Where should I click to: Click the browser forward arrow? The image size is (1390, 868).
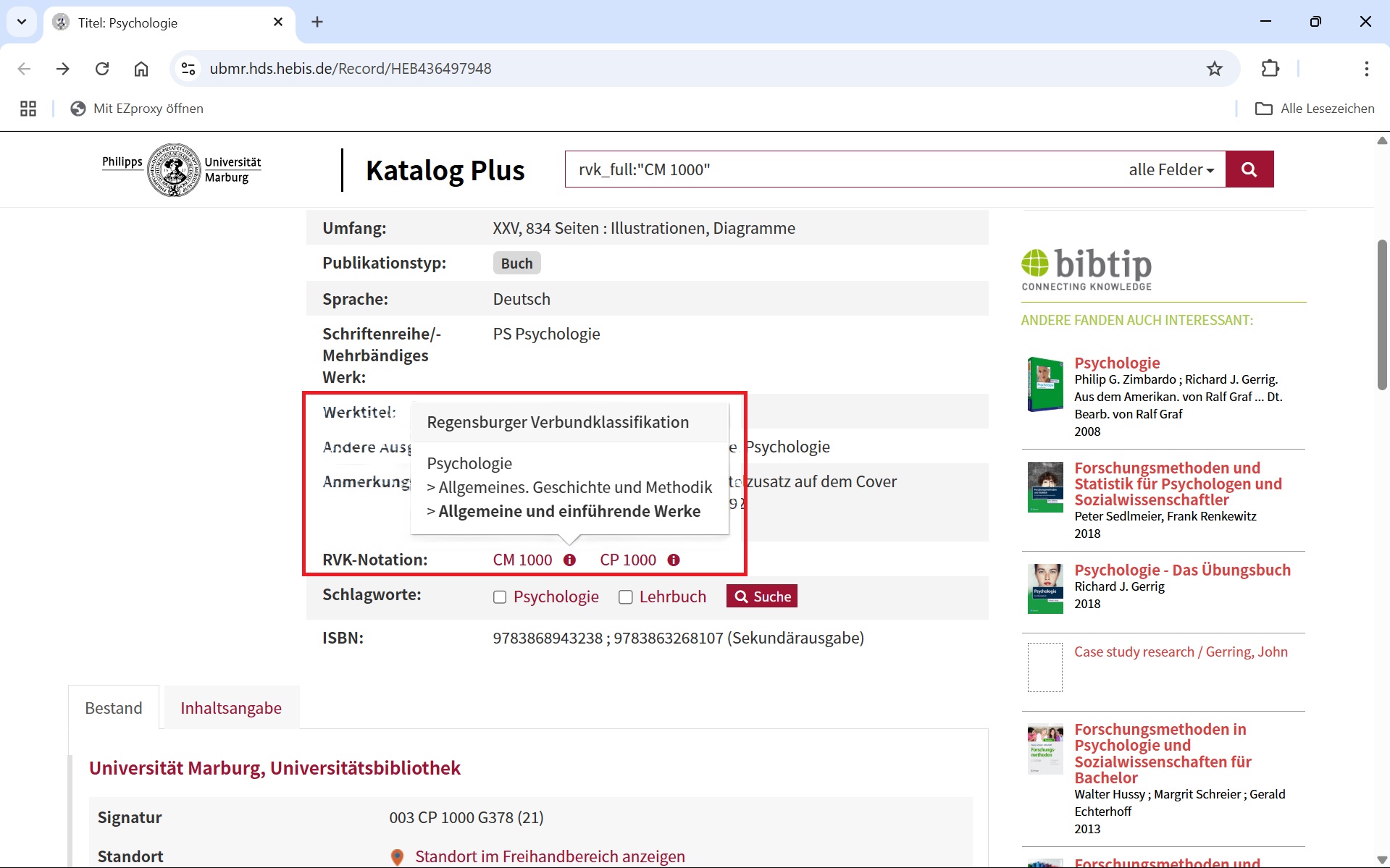click(63, 69)
